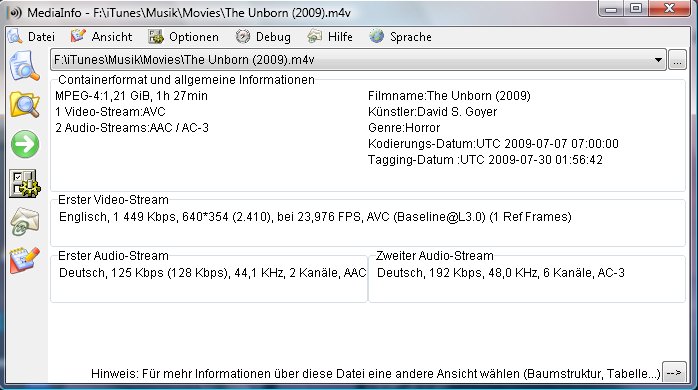Click the envelope about icon in the sidebar

pos(25,221)
